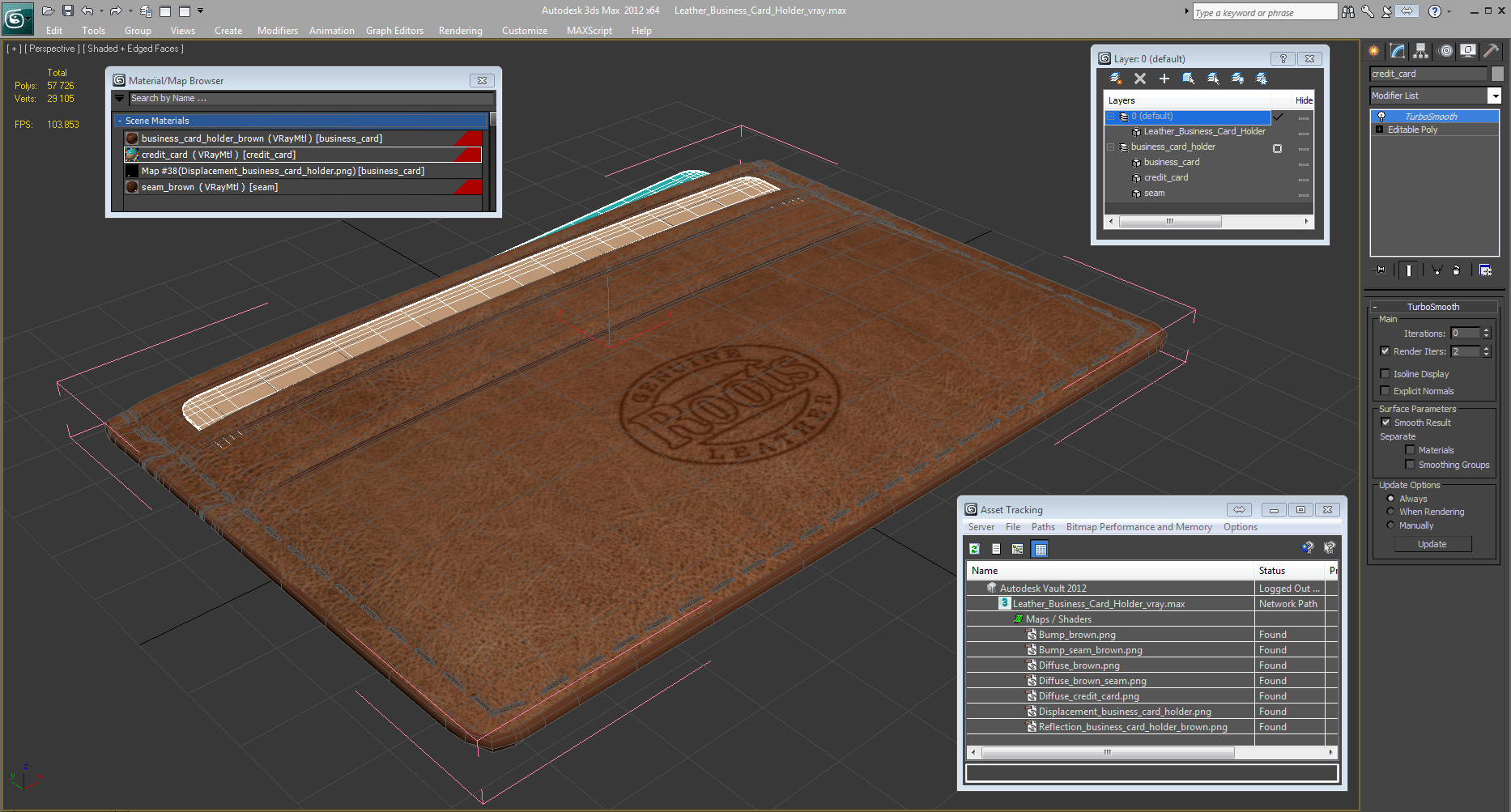
Task: Toggle TurboSmooth modifier lightbulb on/off
Action: tap(1381, 117)
